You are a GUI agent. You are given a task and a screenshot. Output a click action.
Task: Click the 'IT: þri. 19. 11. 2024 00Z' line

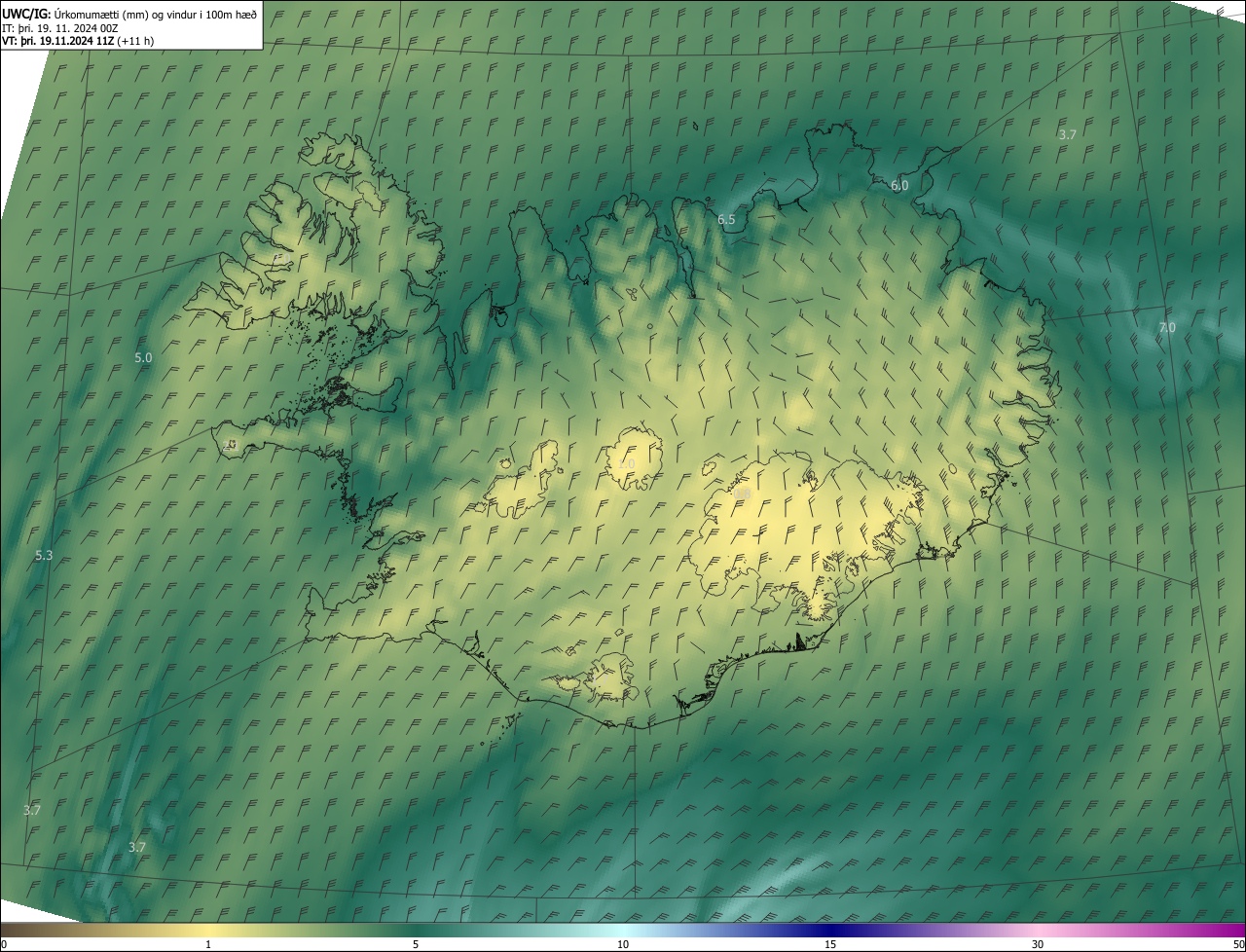click(60, 28)
